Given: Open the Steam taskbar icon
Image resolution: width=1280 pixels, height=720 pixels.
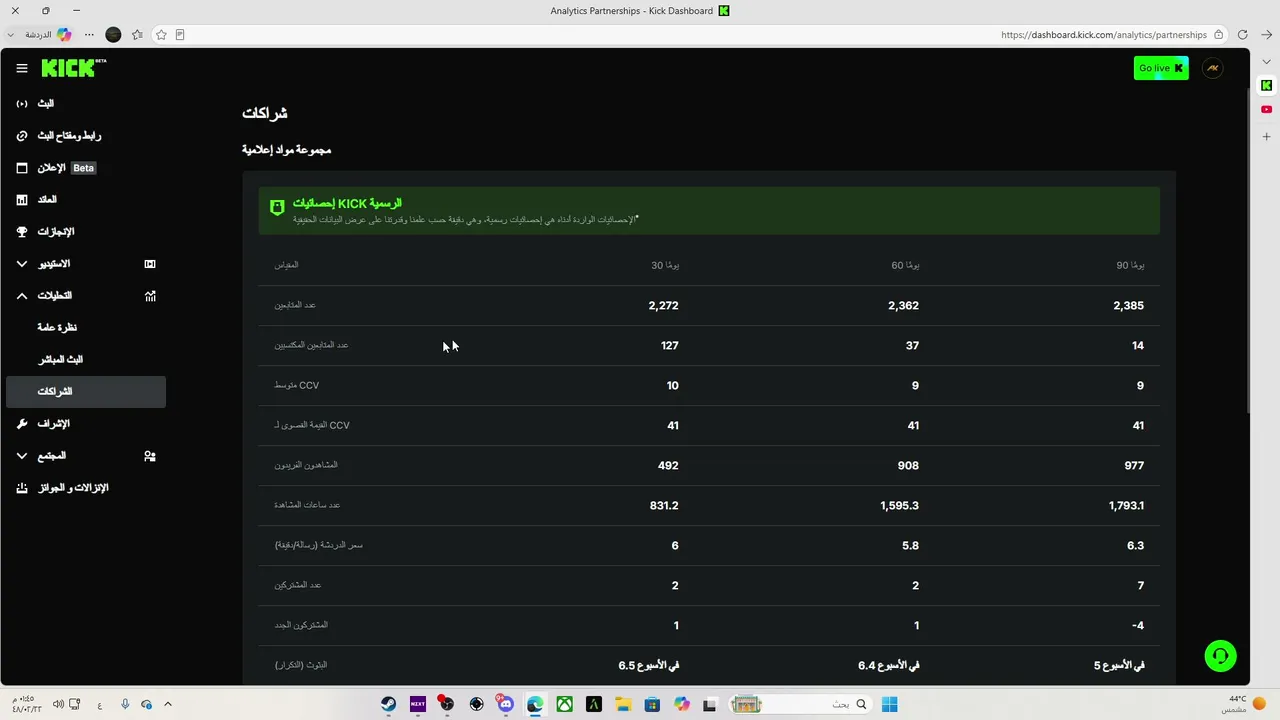Looking at the screenshot, I should 388,704.
